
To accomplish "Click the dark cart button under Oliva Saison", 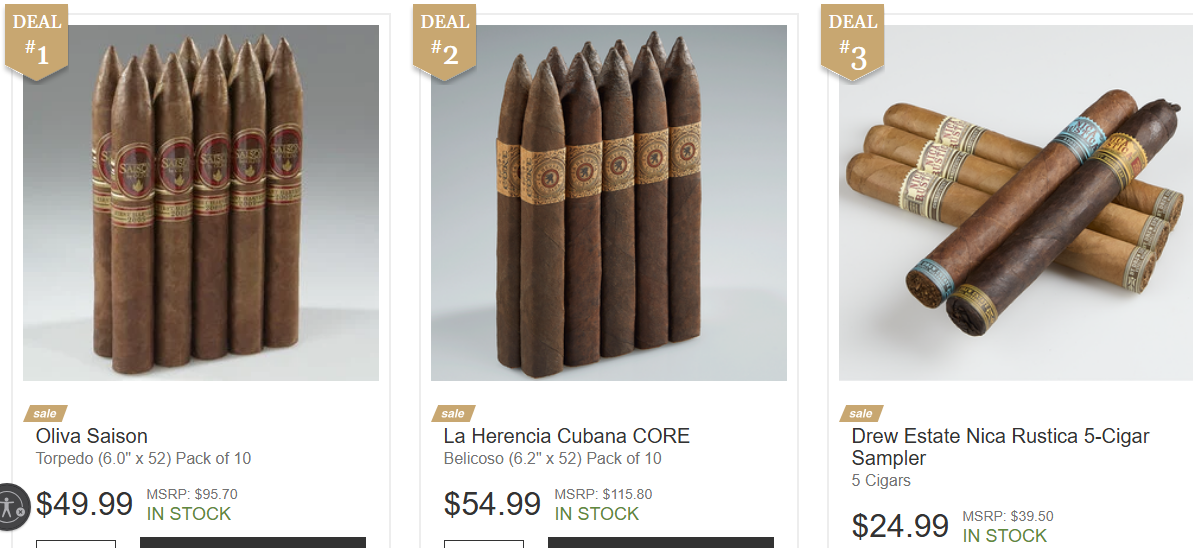I will (253, 543).
